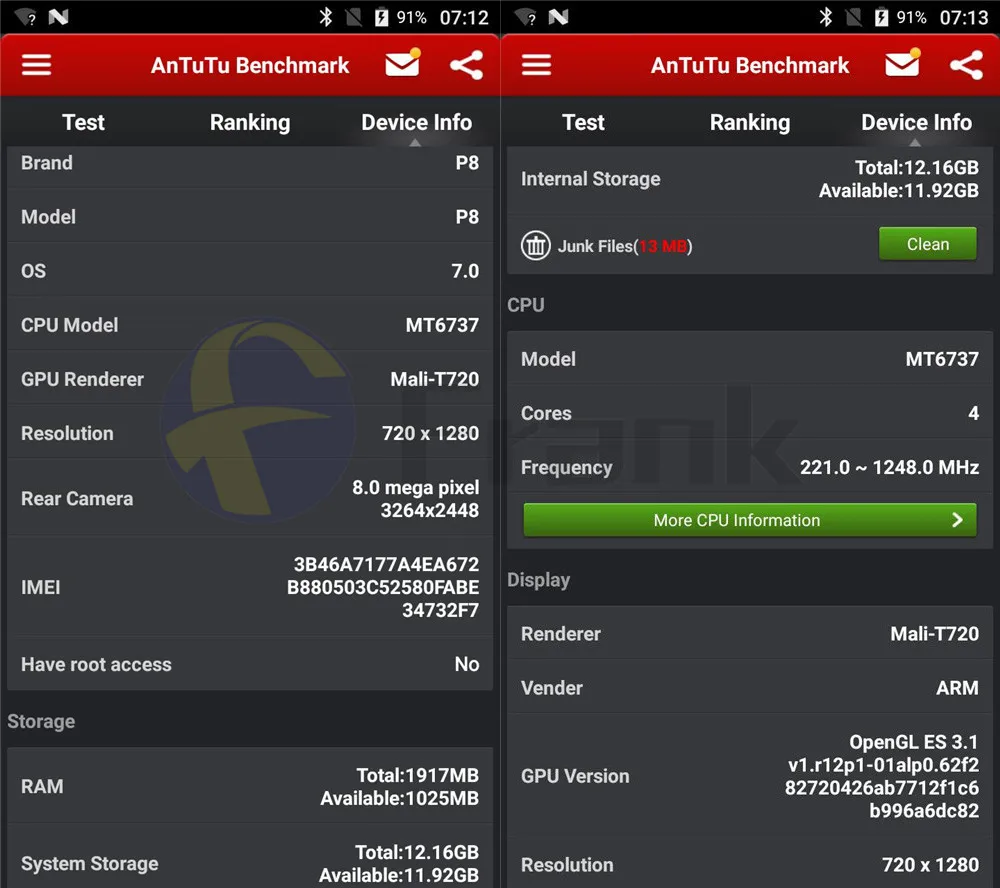Image resolution: width=1000 pixels, height=888 pixels.
Task: Tap RAM Total:1917MB row
Action: (250, 787)
